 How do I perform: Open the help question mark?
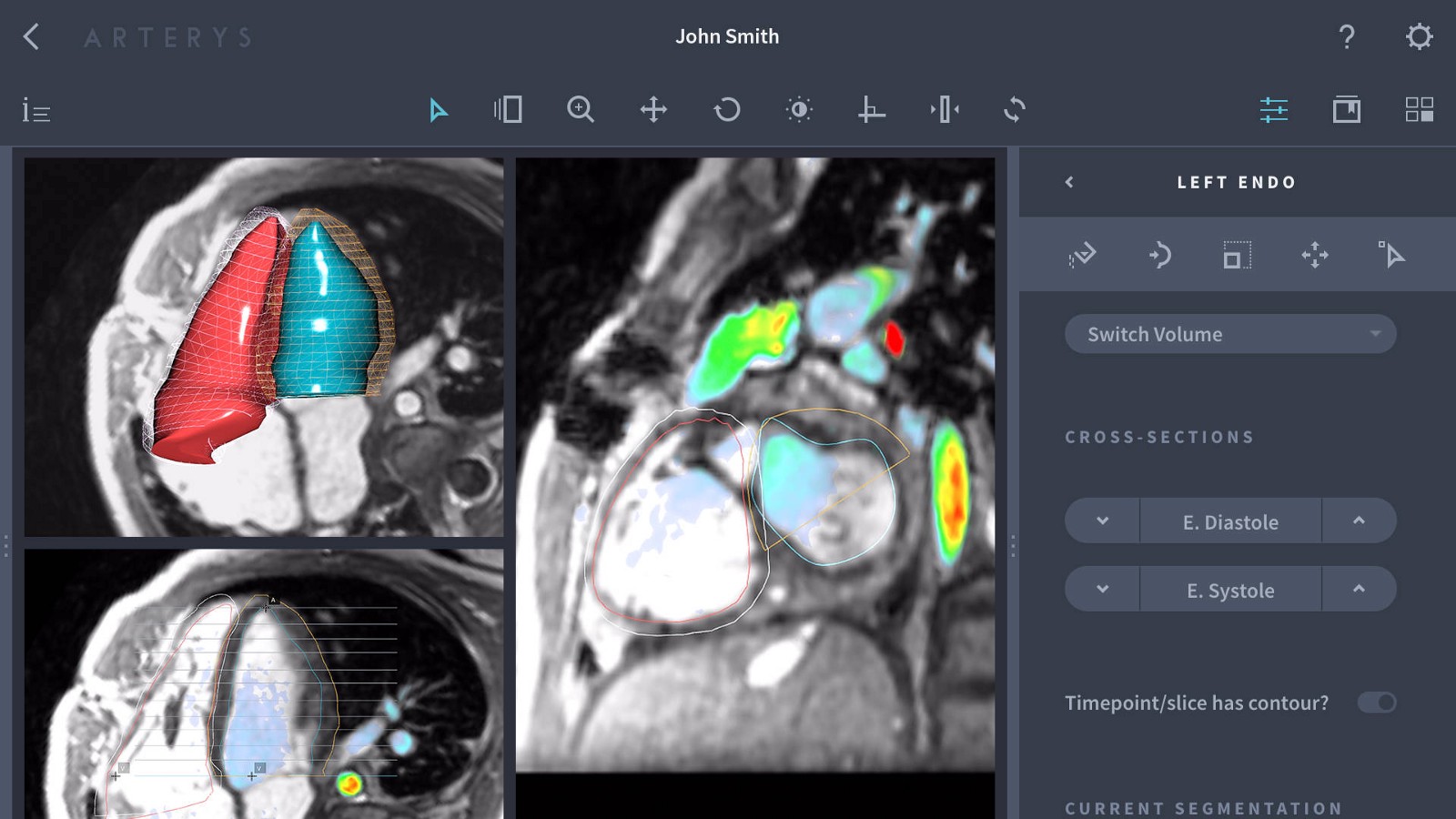pos(1347,37)
